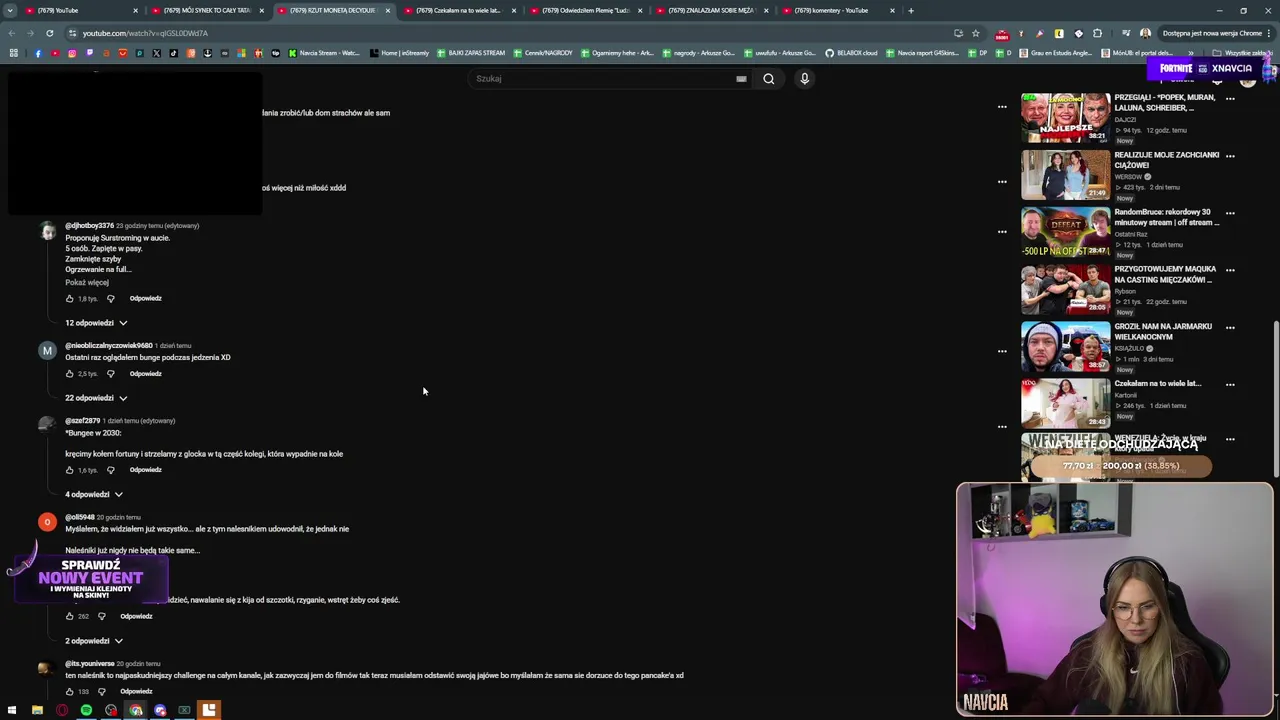Viewport: 1280px width, 720px height.
Task: Open the RandomBruce rekordowy 30 minutowy stream thumbnail
Action: 1065,232
